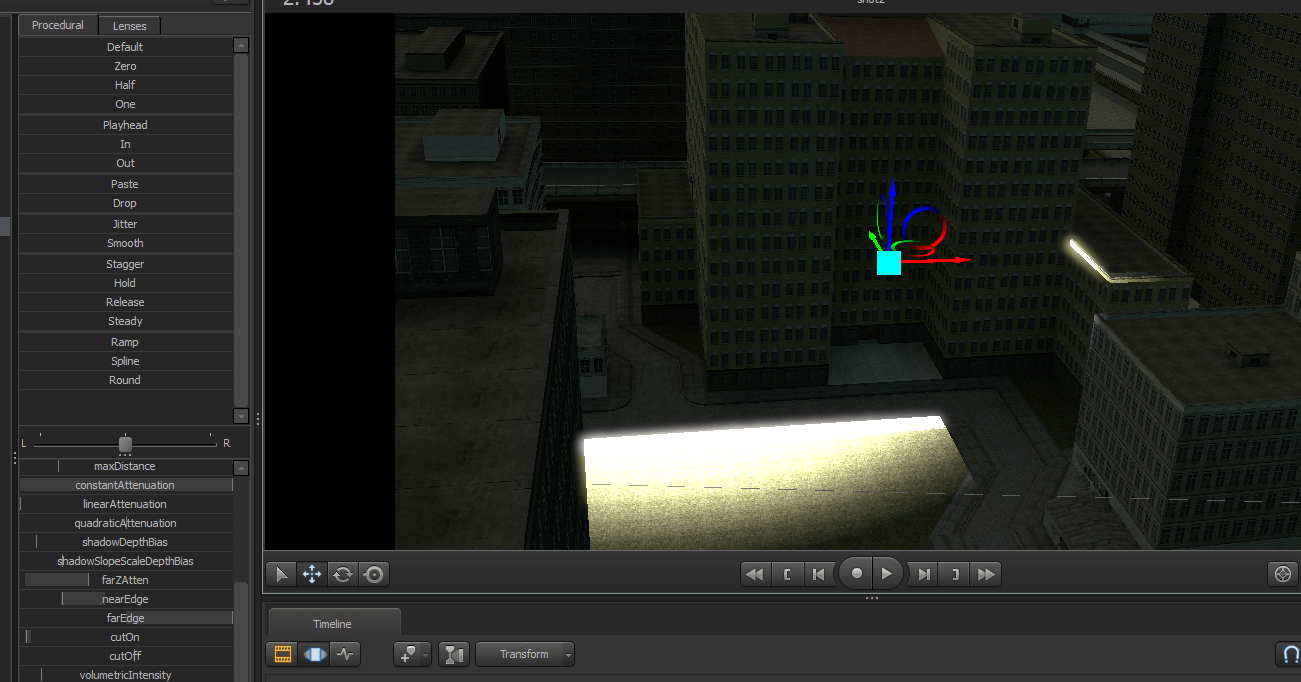Activate the move/translate manipulator tool
The height and width of the screenshot is (682, 1301).
312,574
